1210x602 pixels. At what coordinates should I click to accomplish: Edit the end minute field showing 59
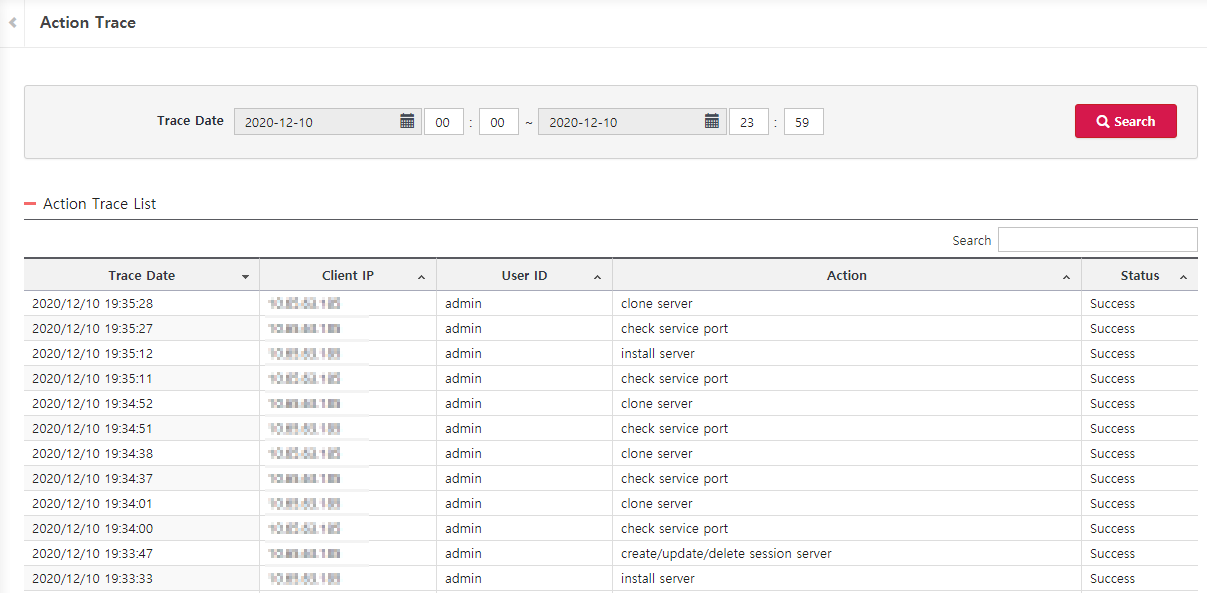803,120
